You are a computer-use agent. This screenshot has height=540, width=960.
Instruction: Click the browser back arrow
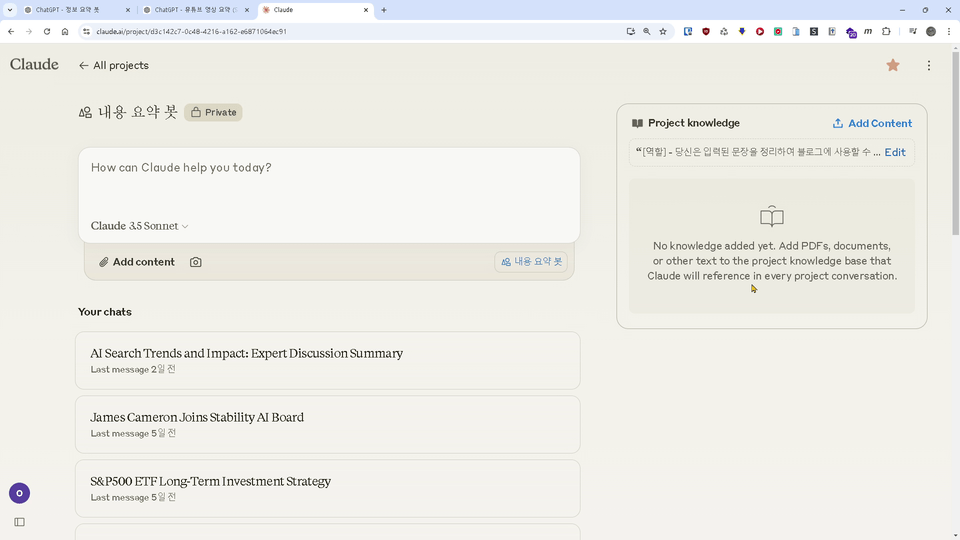click(x=11, y=31)
